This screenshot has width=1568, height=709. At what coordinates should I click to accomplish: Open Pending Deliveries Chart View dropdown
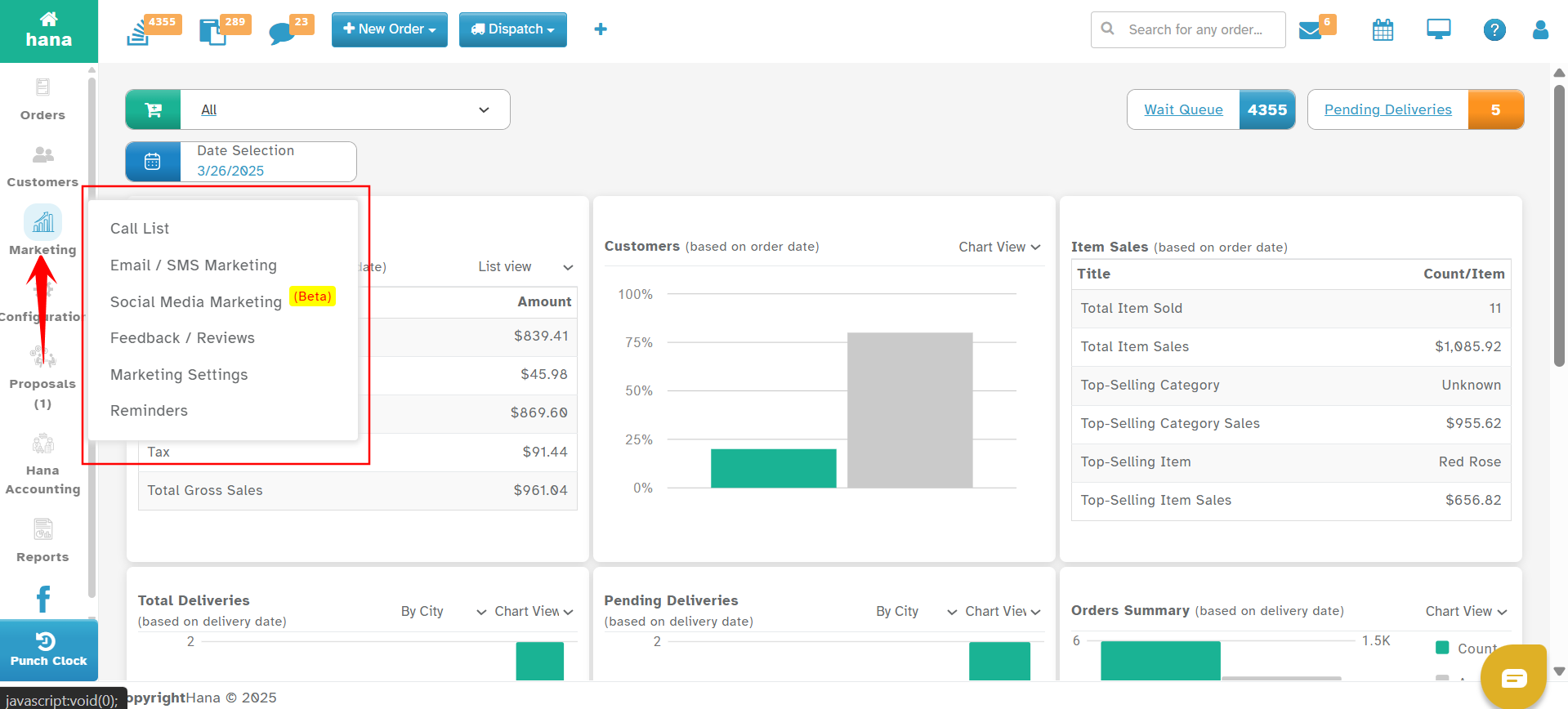click(1003, 611)
